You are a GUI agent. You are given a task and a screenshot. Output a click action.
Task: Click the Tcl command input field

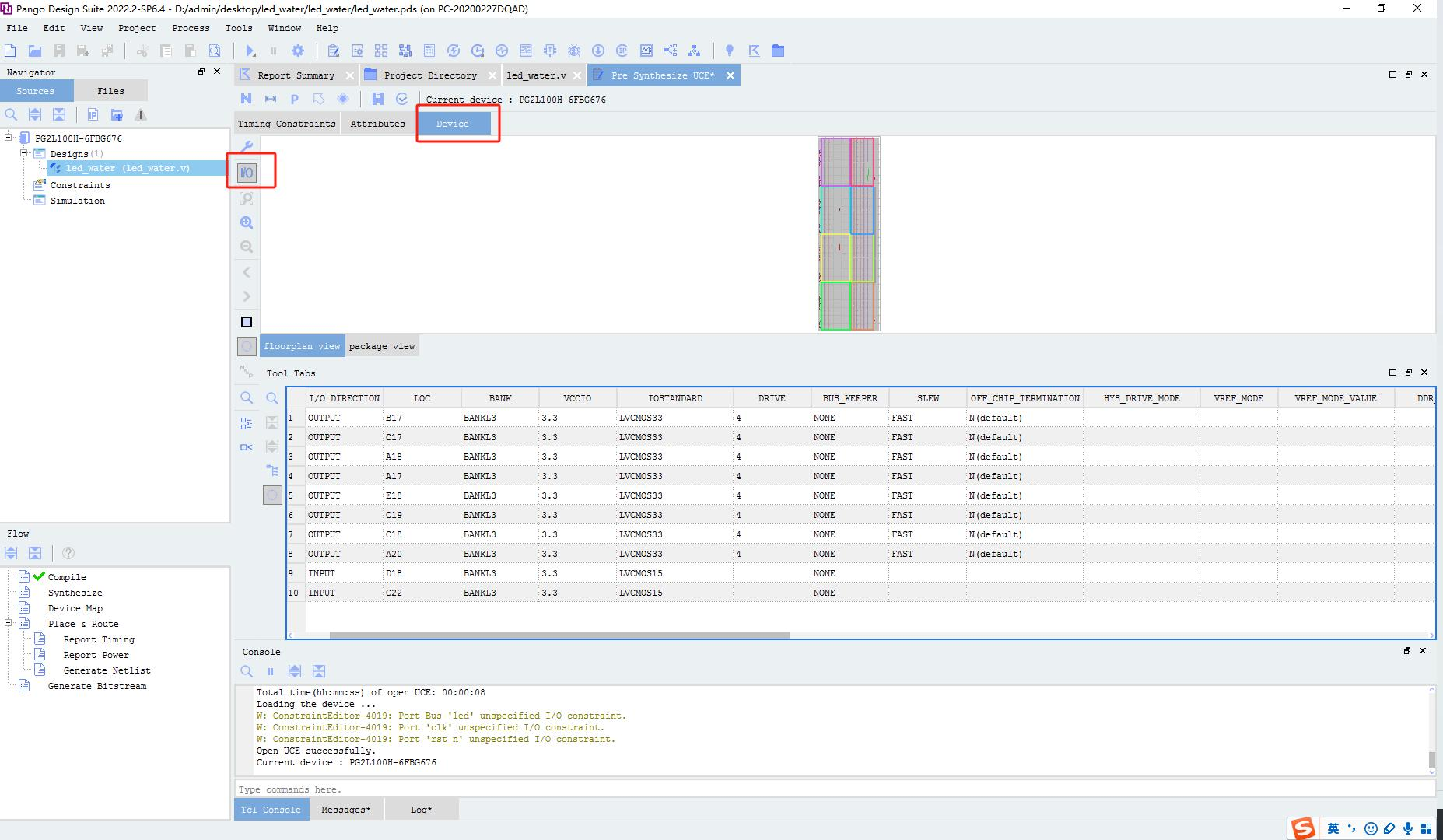tap(834, 789)
